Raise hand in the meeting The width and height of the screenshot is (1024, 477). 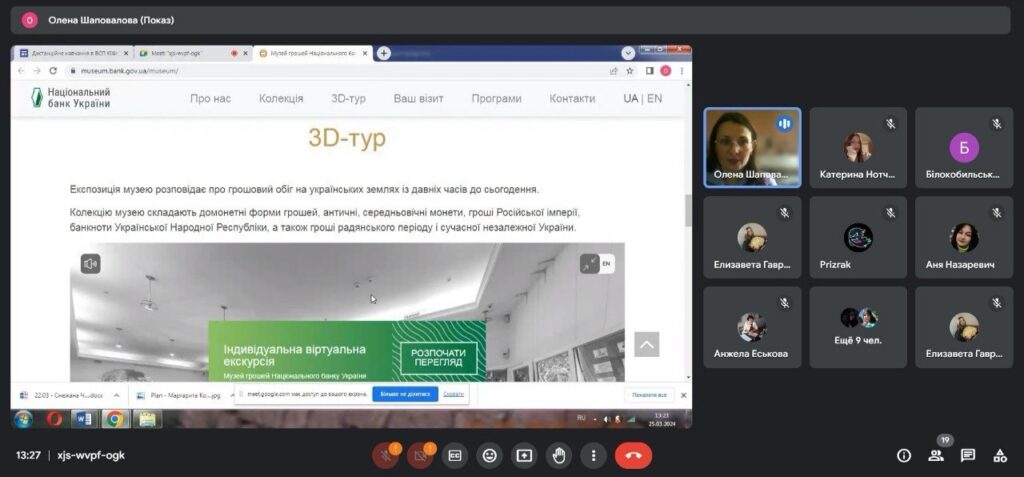pos(558,456)
